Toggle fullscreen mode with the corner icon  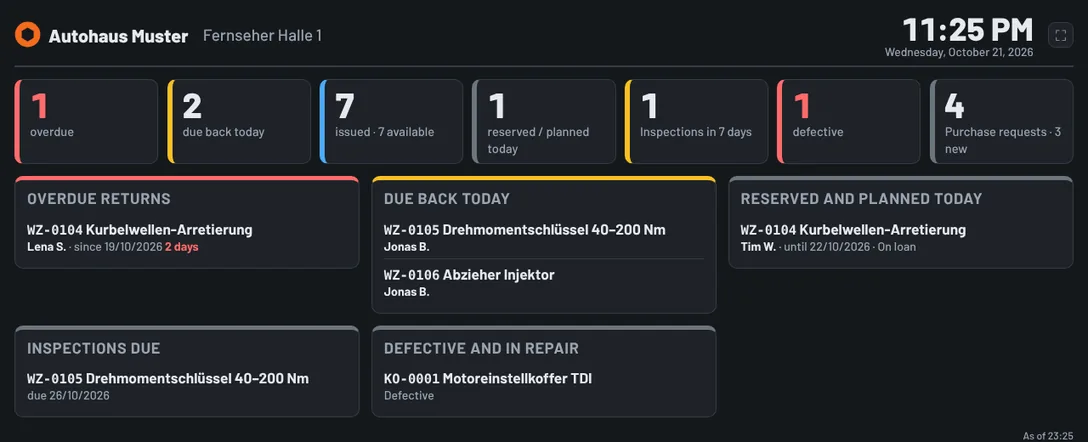(1060, 35)
